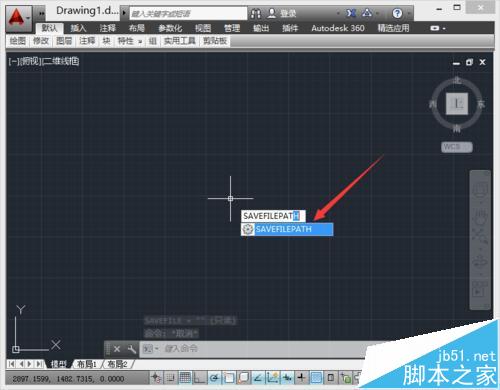Expand the 剪贴板 ribbon panel
The image size is (500, 390).
[x=215, y=41]
